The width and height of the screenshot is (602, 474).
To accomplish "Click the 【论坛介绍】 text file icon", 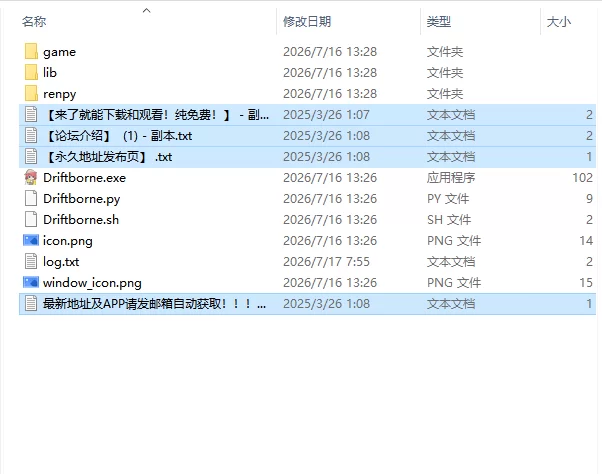I will click(x=31, y=135).
